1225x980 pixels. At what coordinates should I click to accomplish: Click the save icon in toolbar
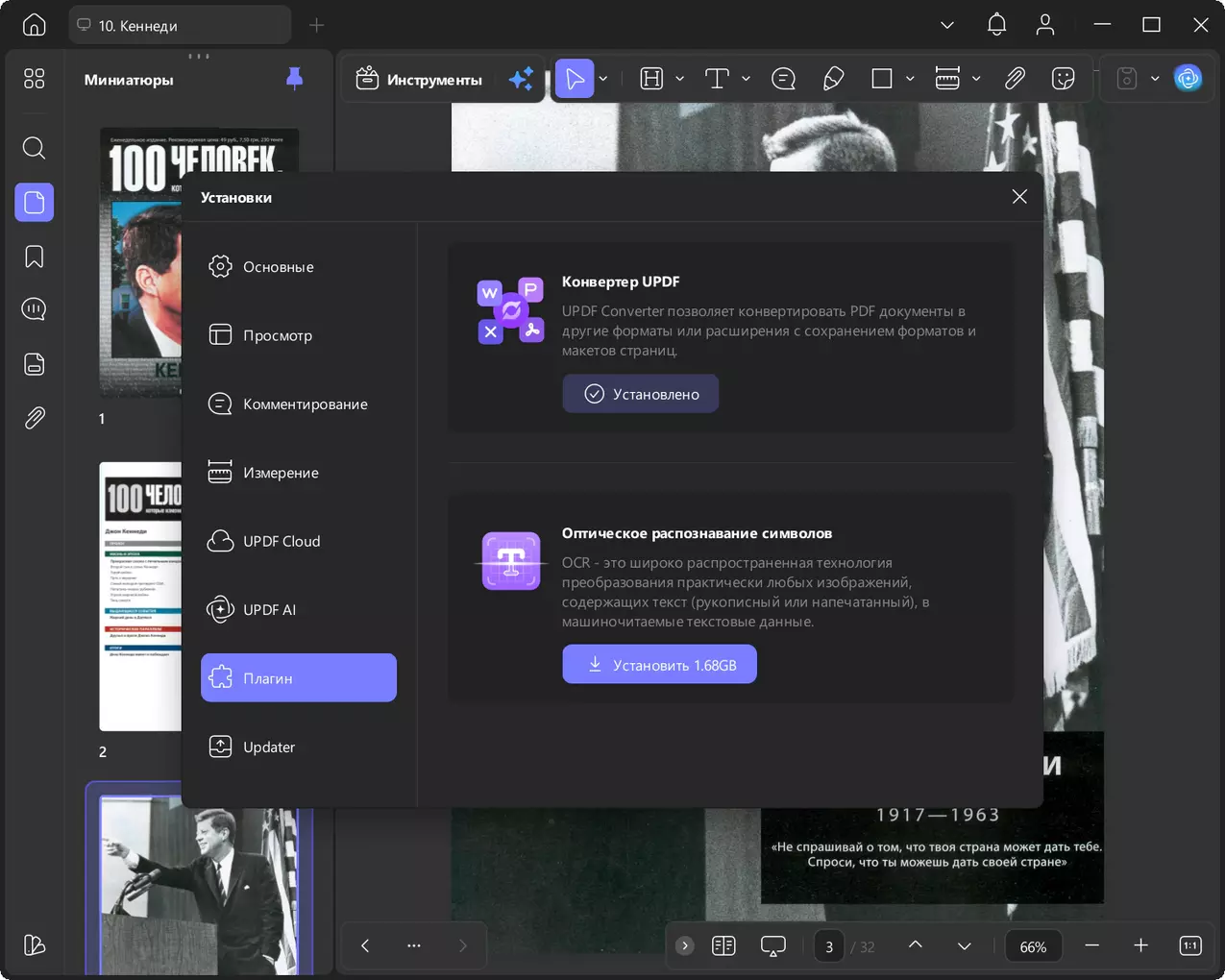coord(1127,79)
